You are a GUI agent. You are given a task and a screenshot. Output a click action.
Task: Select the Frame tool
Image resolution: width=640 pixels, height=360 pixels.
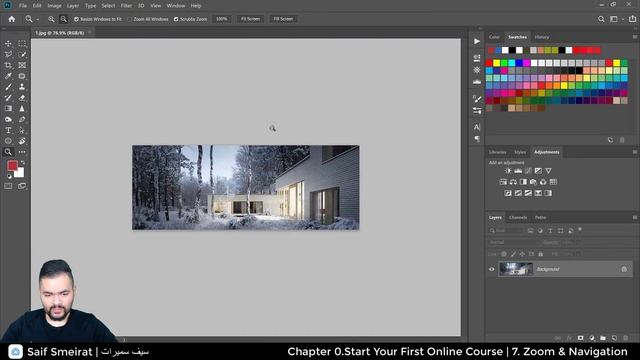[x=22, y=65]
